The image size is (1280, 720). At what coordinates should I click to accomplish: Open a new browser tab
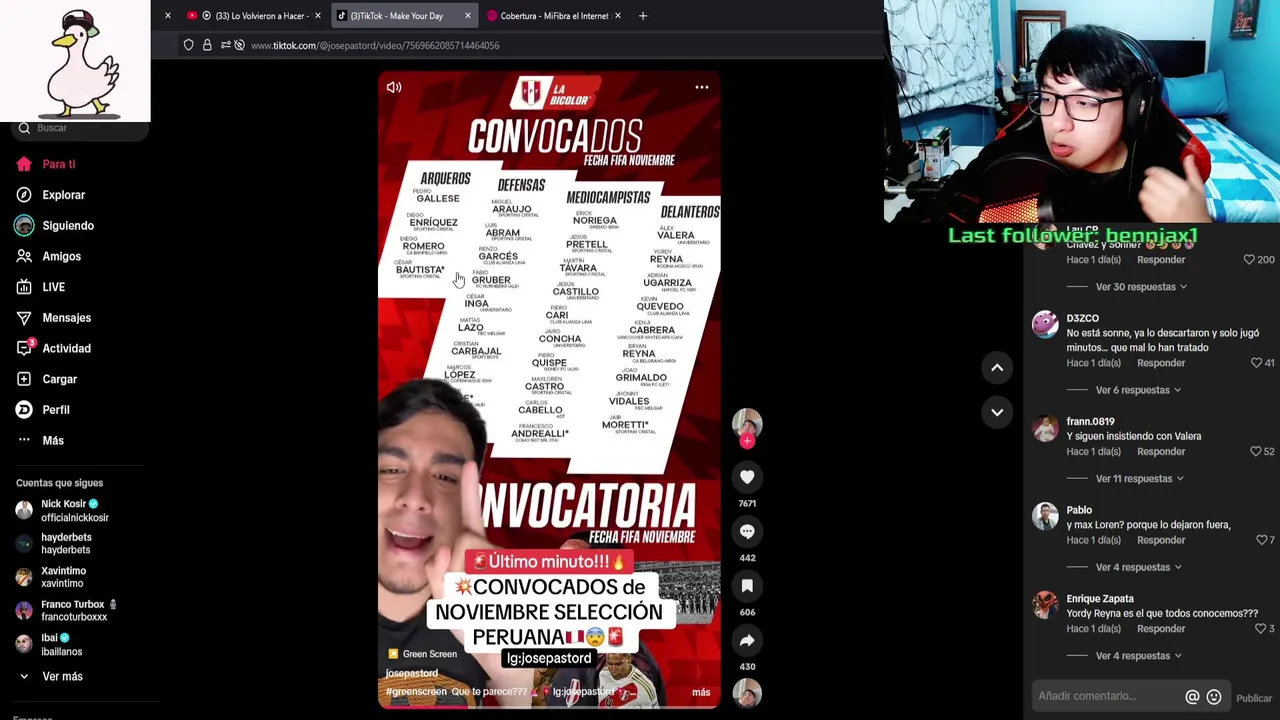643,16
